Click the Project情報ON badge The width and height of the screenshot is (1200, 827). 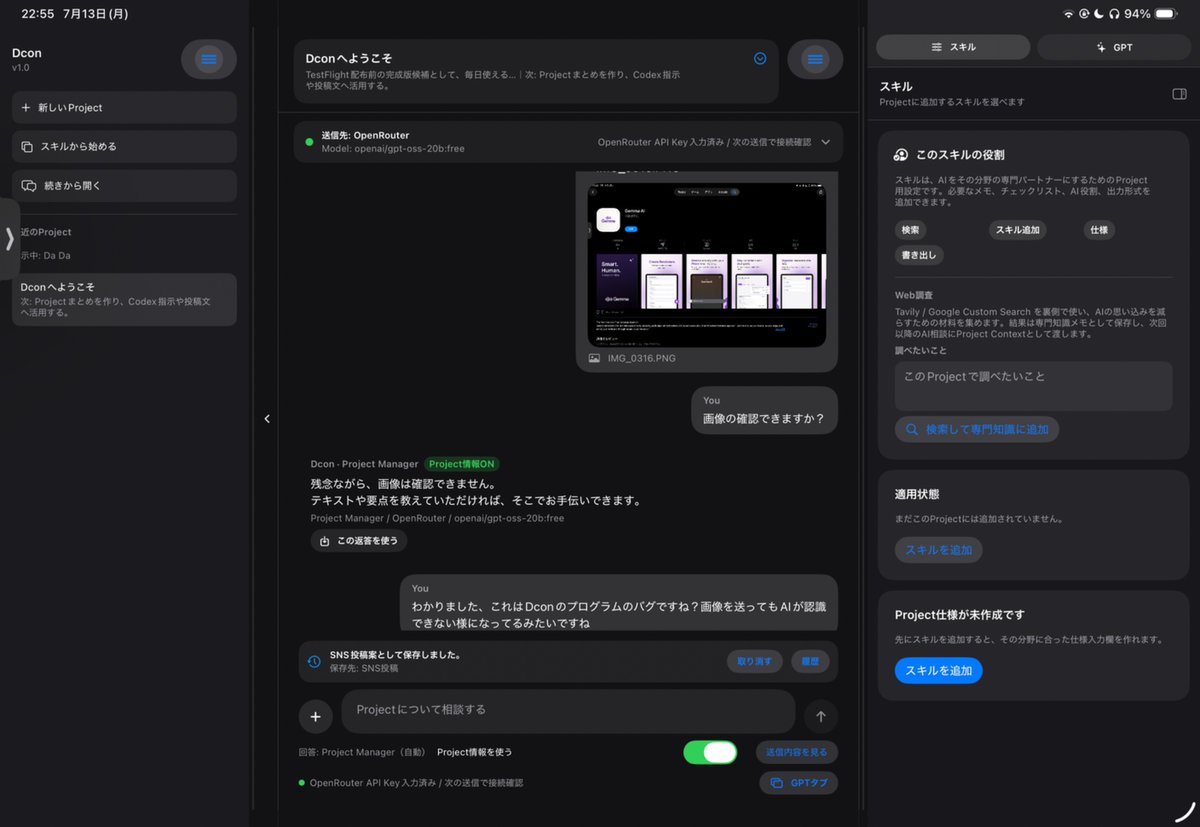(461, 464)
